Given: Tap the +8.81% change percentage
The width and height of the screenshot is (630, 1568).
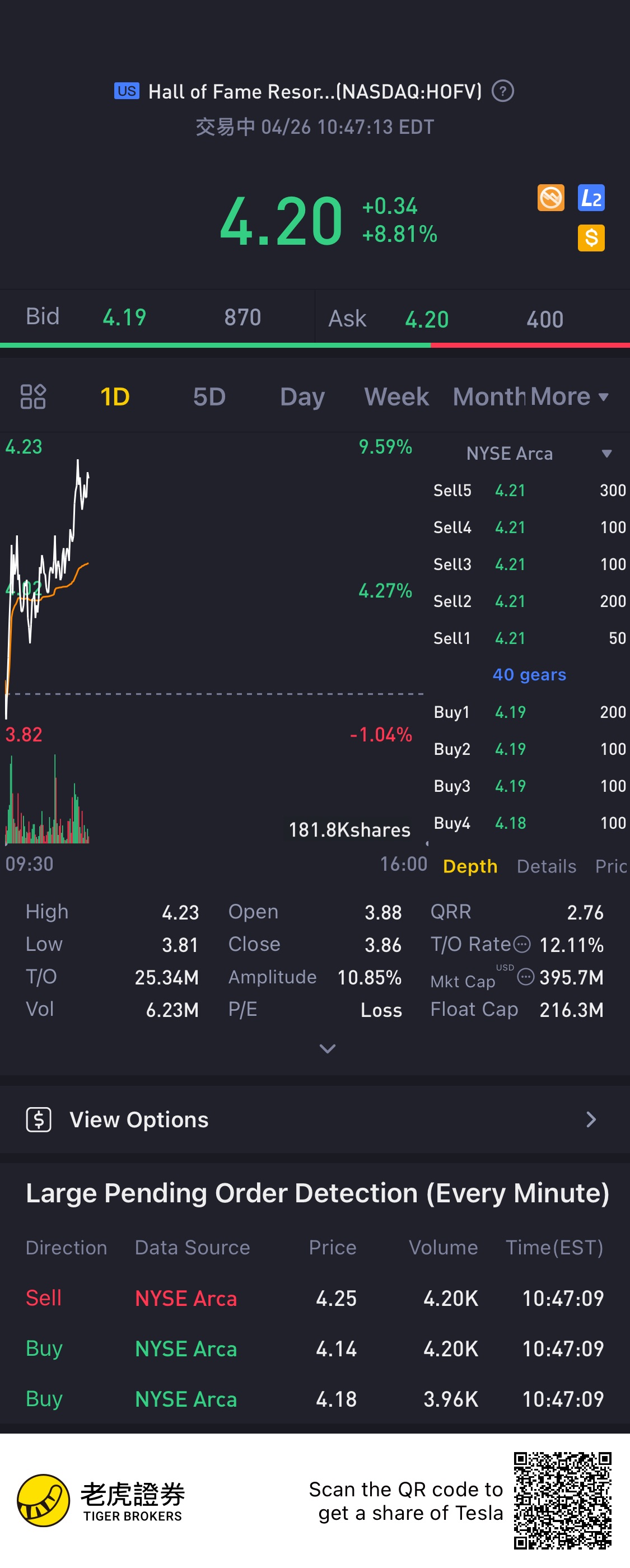Looking at the screenshot, I should coord(399,234).
